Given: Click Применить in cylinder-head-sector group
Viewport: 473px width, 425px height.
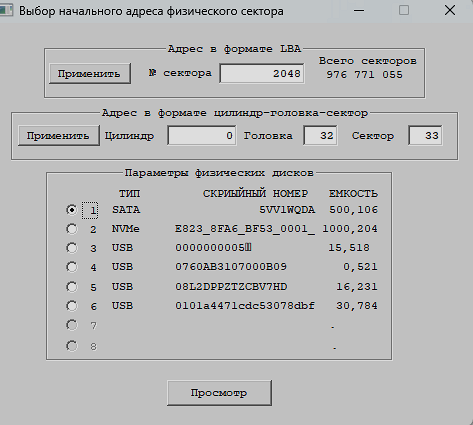Looking at the screenshot, I should [59, 135].
